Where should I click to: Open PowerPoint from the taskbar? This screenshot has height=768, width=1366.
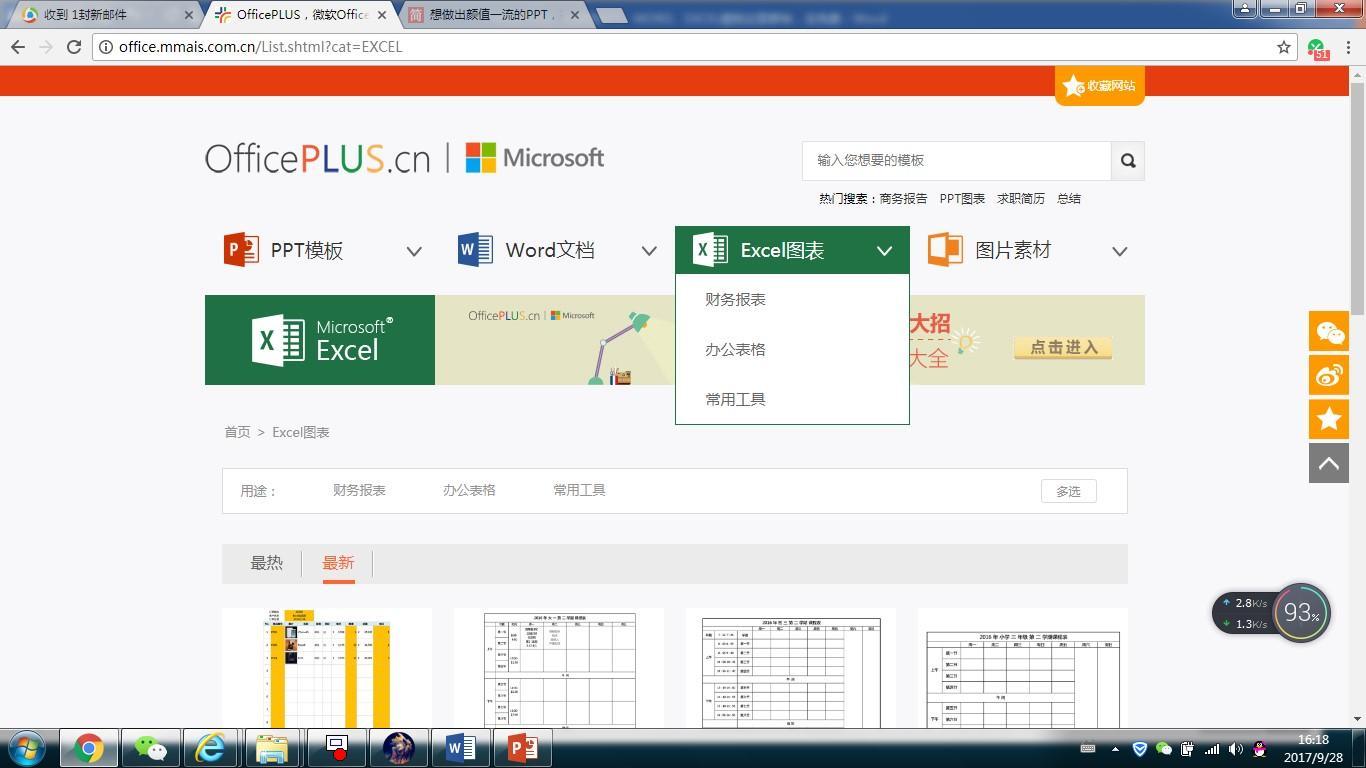pos(522,748)
